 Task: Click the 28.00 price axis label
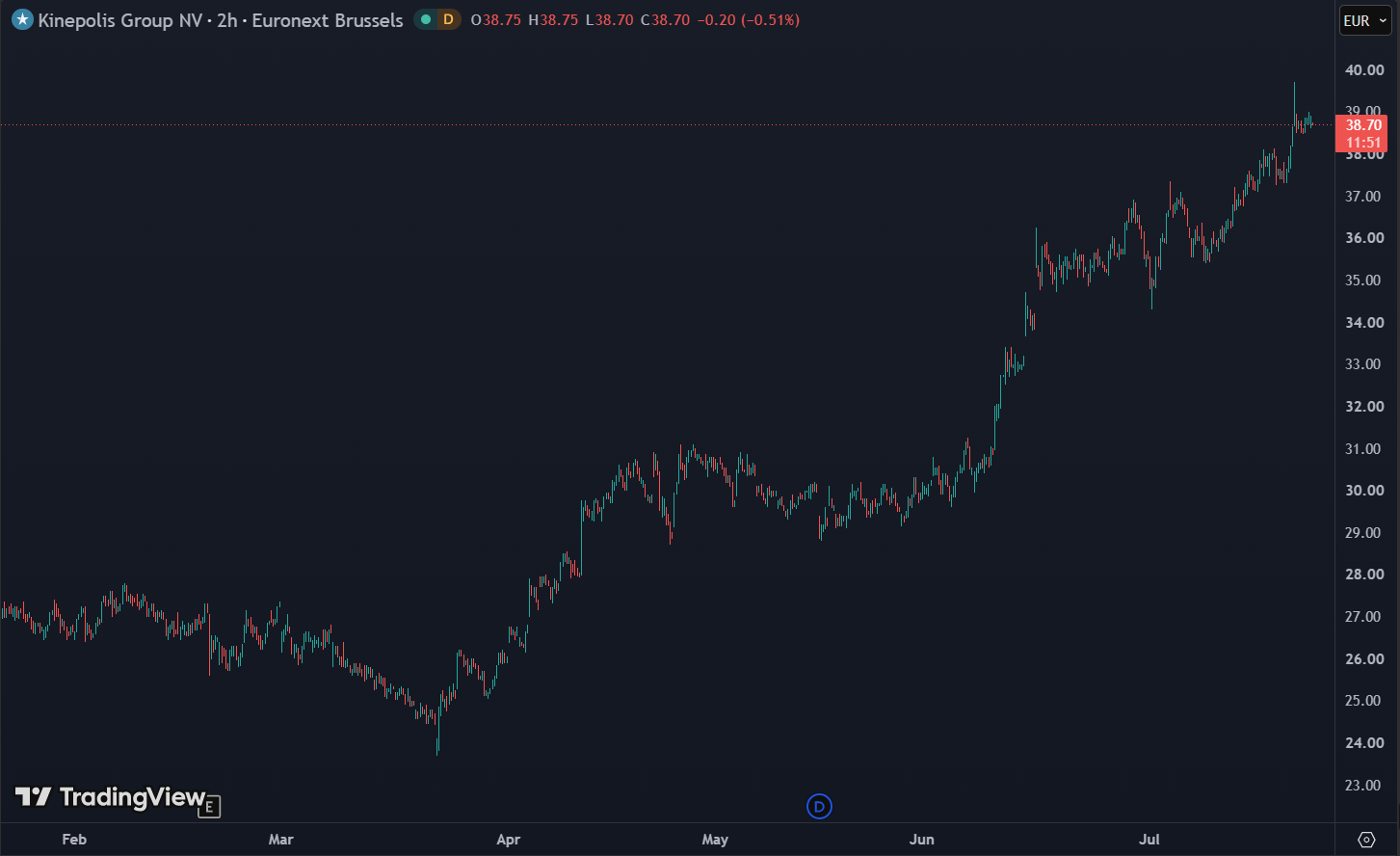pos(1364,575)
